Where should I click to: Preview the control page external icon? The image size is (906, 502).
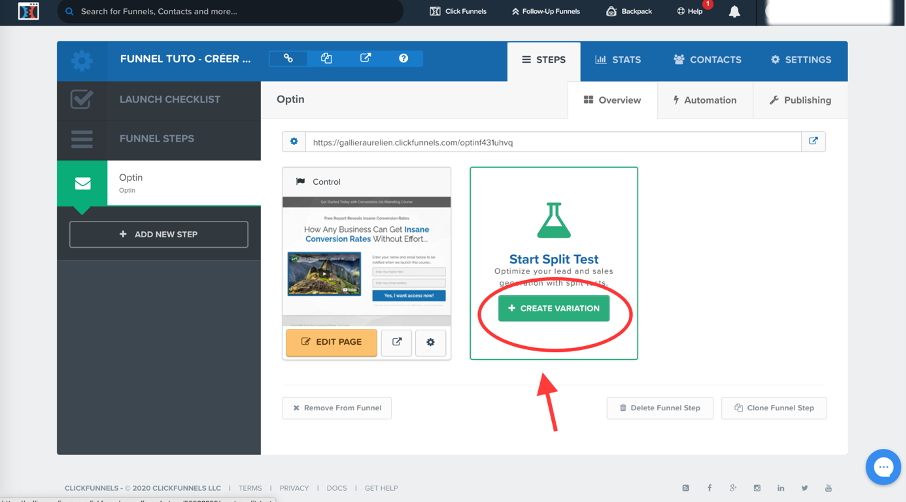point(397,342)
